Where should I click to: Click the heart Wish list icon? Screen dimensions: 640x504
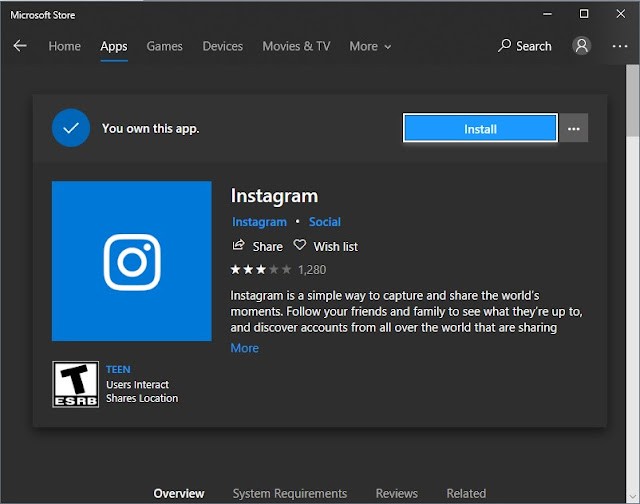click(300, 245)
